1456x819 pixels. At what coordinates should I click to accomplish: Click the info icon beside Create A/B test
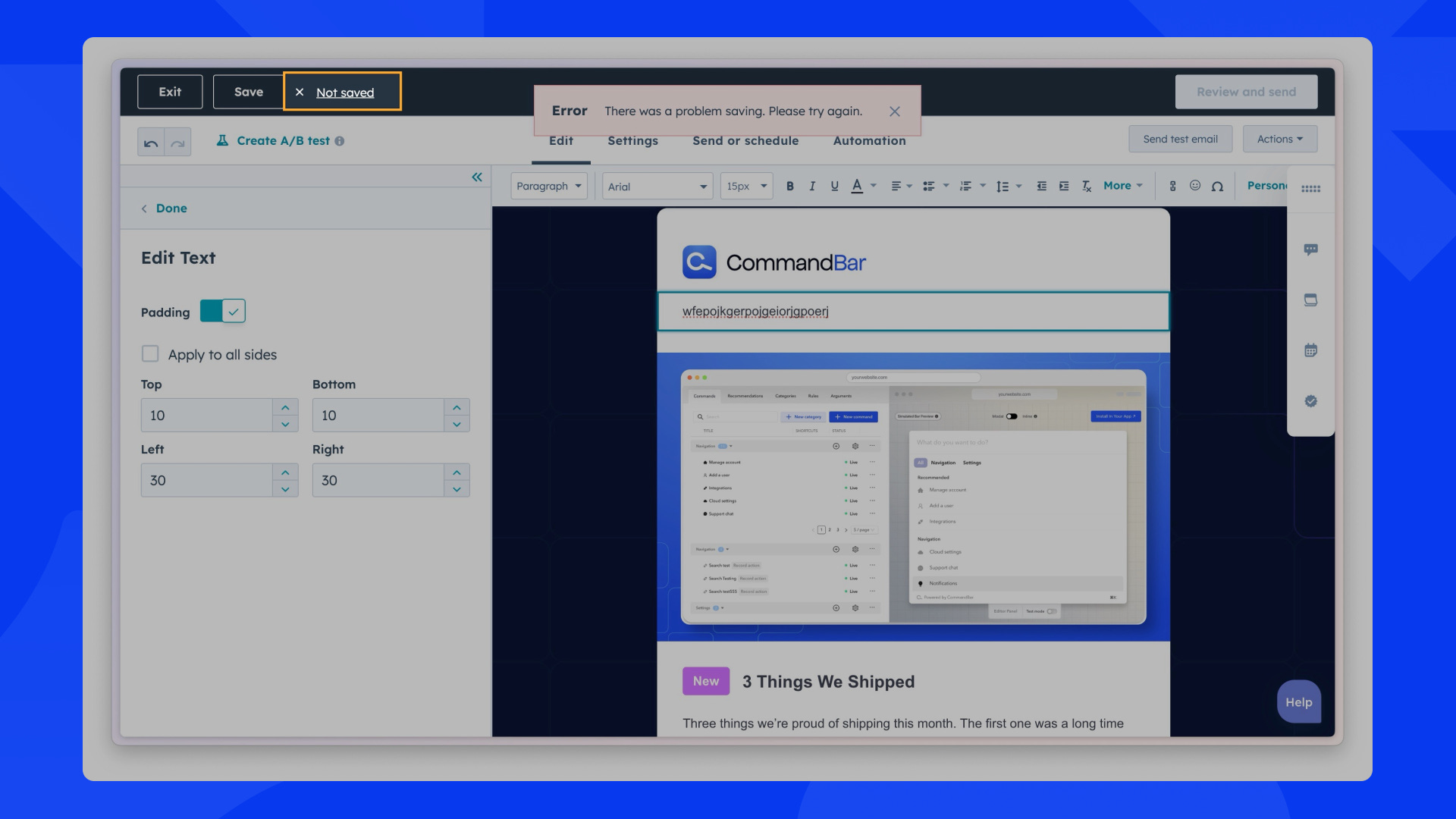coord(340,141)
